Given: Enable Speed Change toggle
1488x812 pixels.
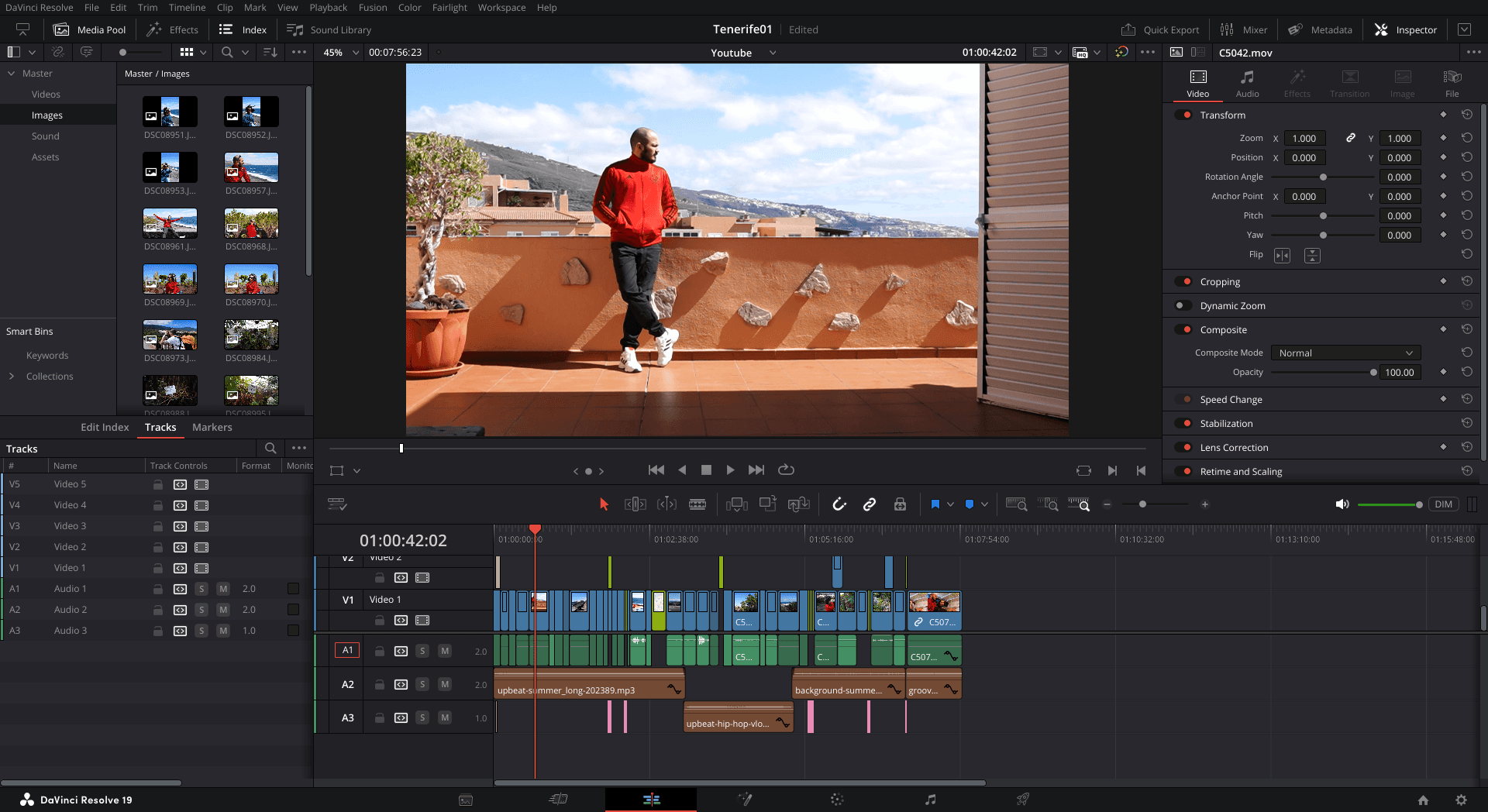Looking at the screenshot, I should pyautogui.click(x=1183, y=400).
